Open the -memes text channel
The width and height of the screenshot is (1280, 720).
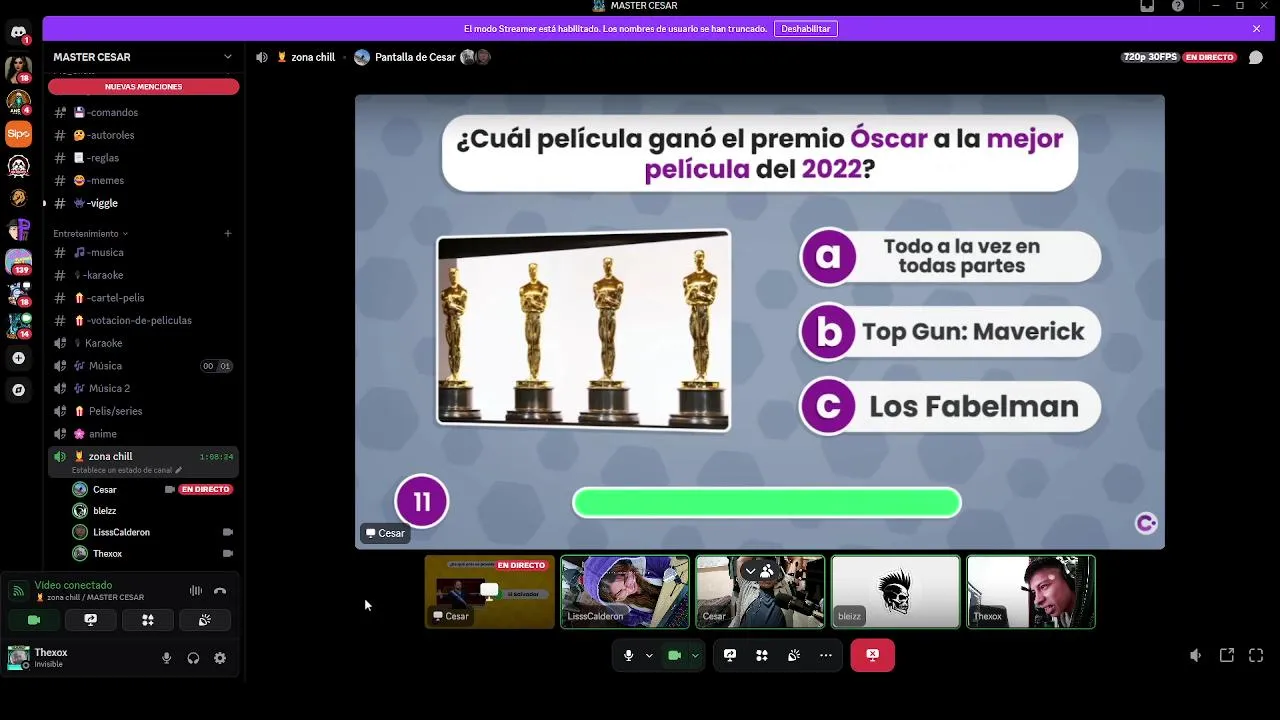pos(143,180)
